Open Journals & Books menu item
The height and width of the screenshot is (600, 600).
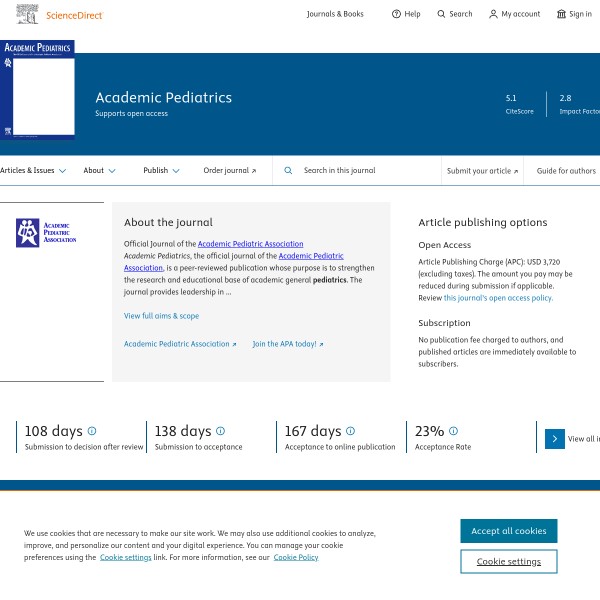[335, 14]
